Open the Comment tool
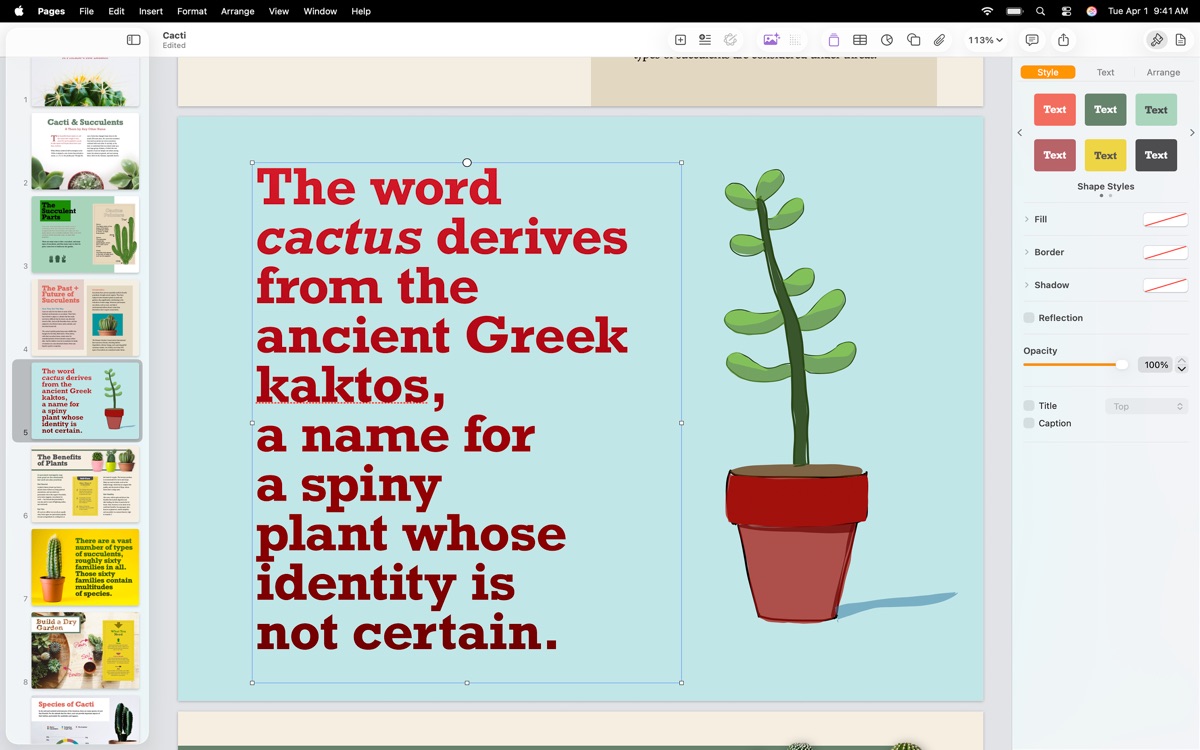This screenshot has width=1200, height=750. pos(1032,40)
